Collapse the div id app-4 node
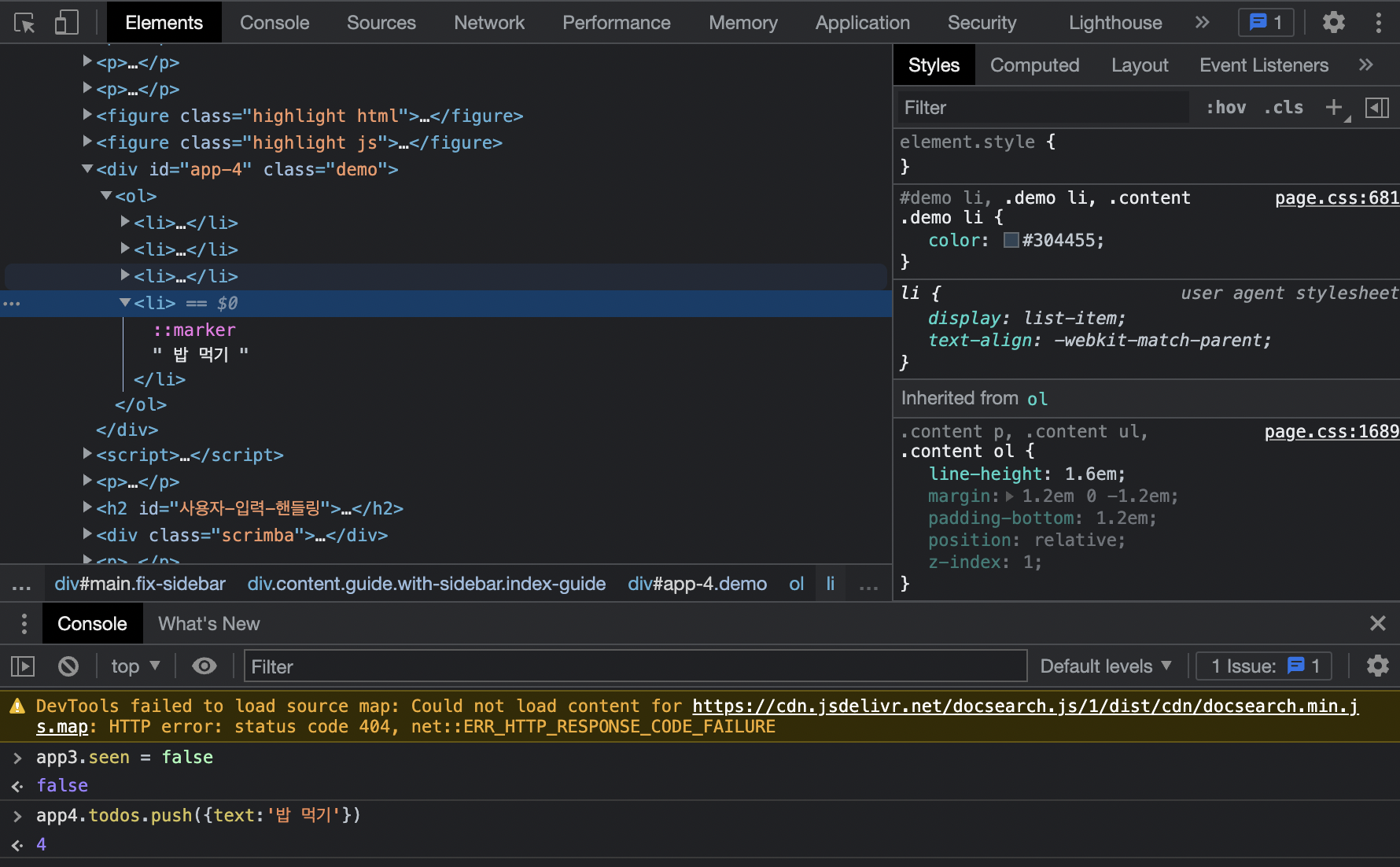This screenshot has height=867, width=1400. pyautogui.click(x=87, y=169)
